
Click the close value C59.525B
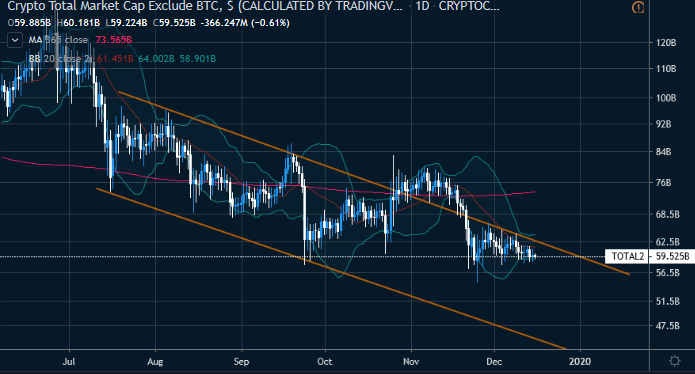click(174, 23)
